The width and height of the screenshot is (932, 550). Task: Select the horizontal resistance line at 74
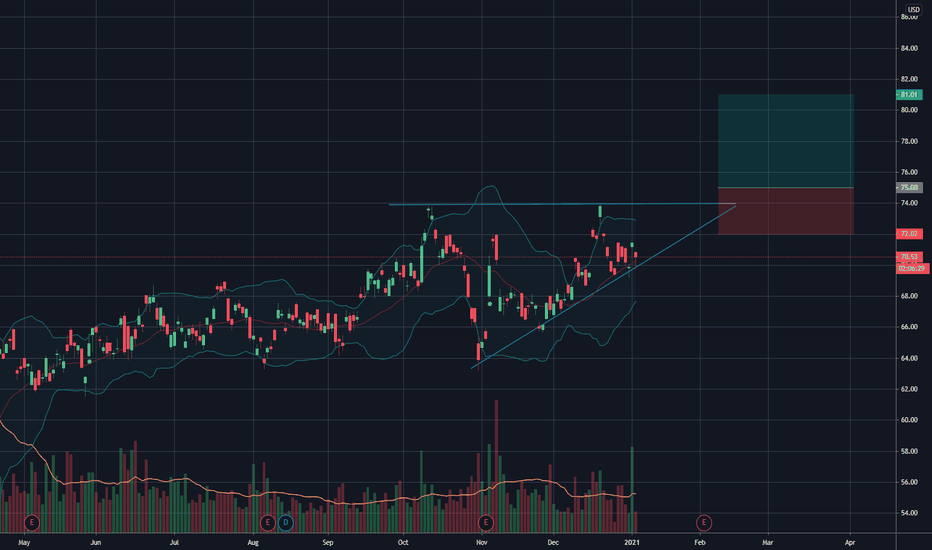[x=562, y=205]
